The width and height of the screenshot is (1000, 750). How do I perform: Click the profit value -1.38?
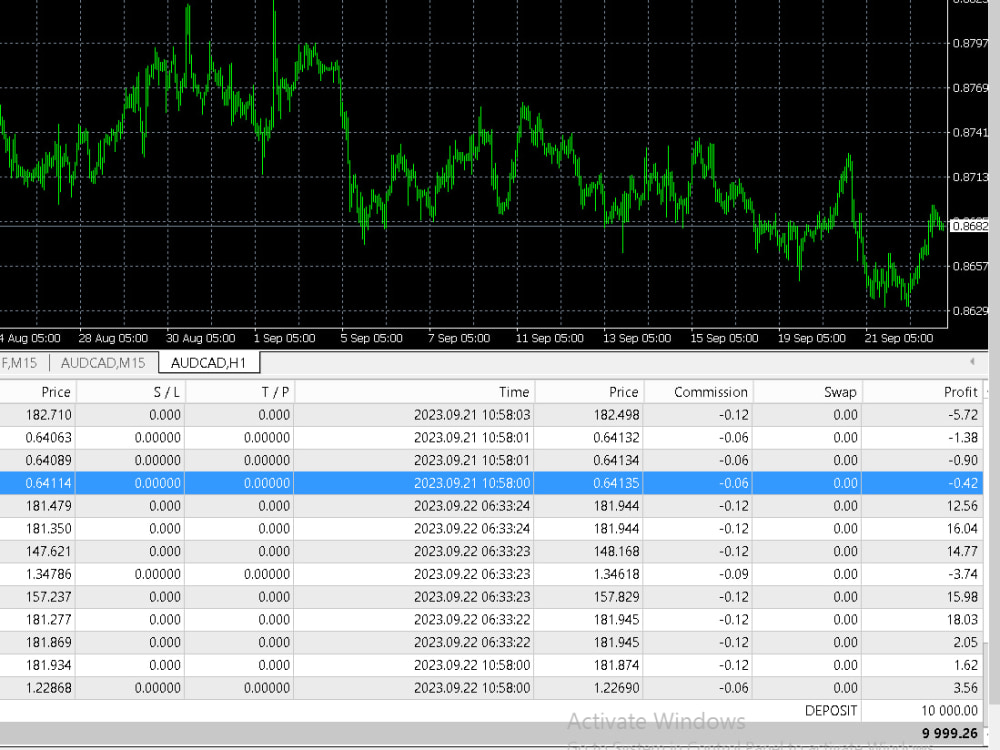(x=963, y=438)
